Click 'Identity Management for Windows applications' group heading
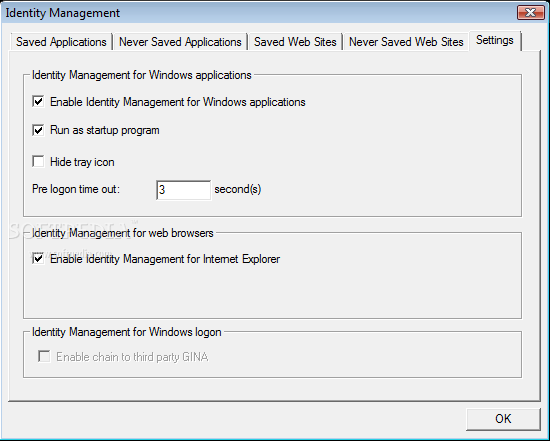The width and height of the screenshot is (550, 441). coord(142,75)
